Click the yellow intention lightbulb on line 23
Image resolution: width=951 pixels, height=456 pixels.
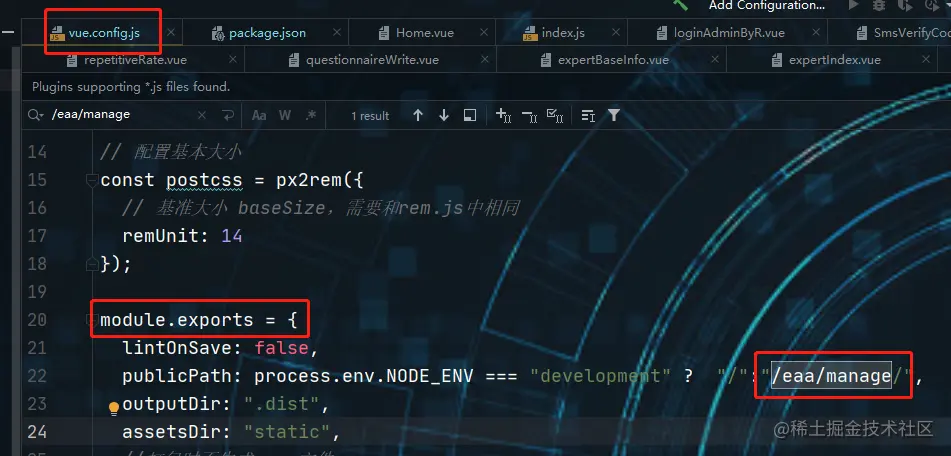tap(113, 408)
